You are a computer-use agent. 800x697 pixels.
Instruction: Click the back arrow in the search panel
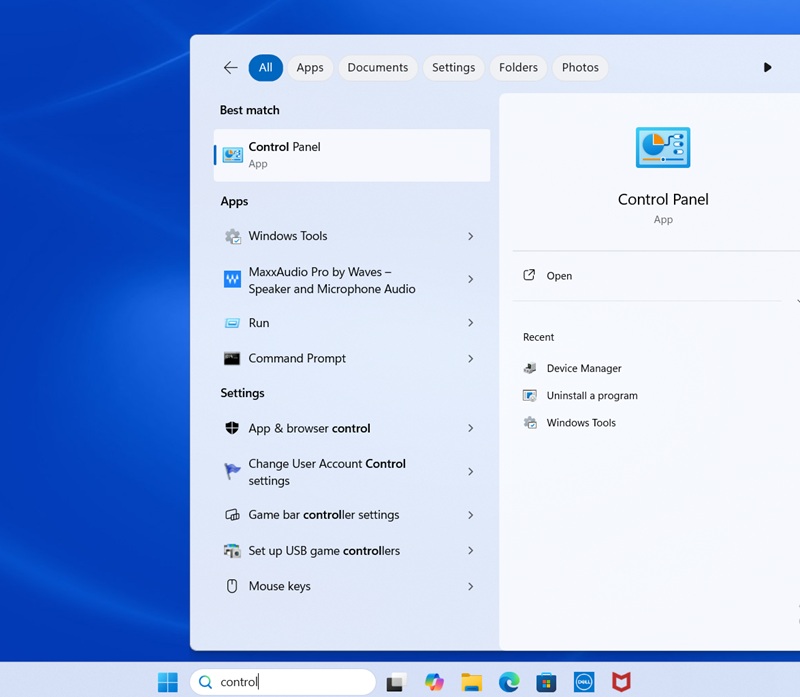[x=230, y=67]
